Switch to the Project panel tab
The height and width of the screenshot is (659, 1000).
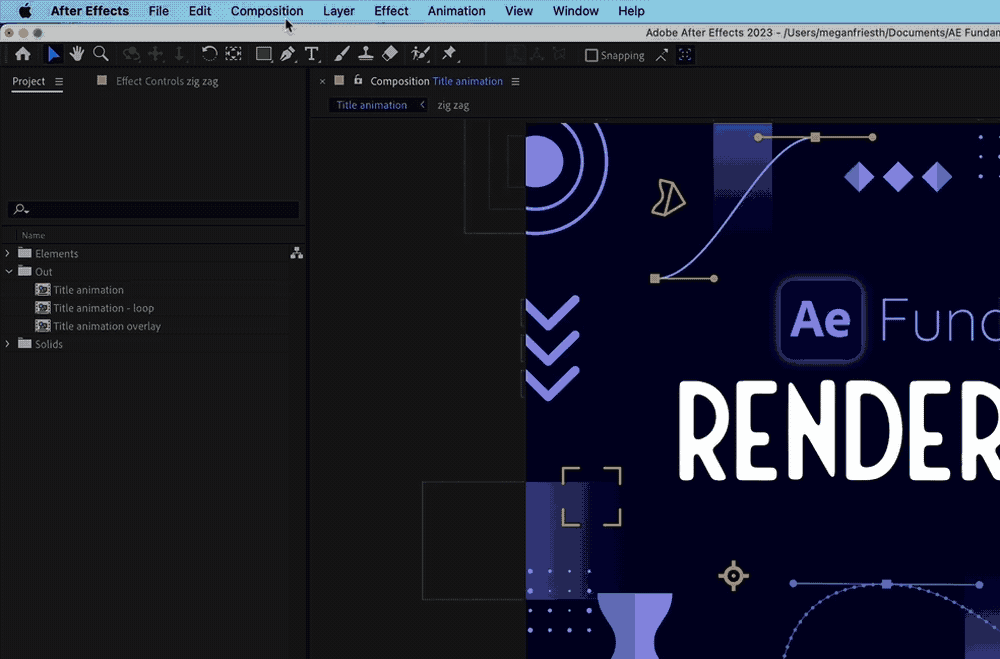tap(29, 81)
